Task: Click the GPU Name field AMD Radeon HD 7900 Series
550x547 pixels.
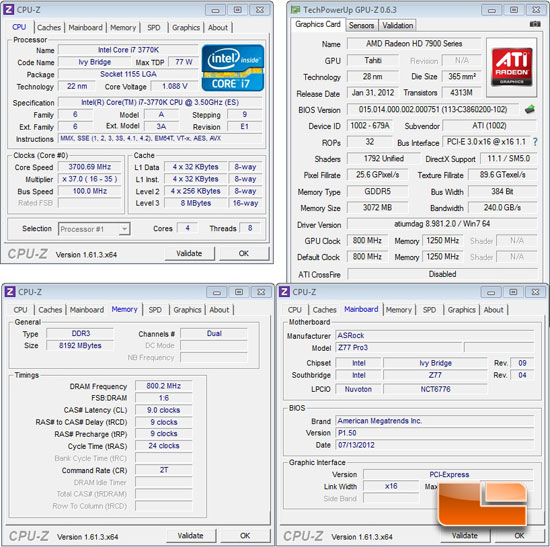Action: pos(414,44)
